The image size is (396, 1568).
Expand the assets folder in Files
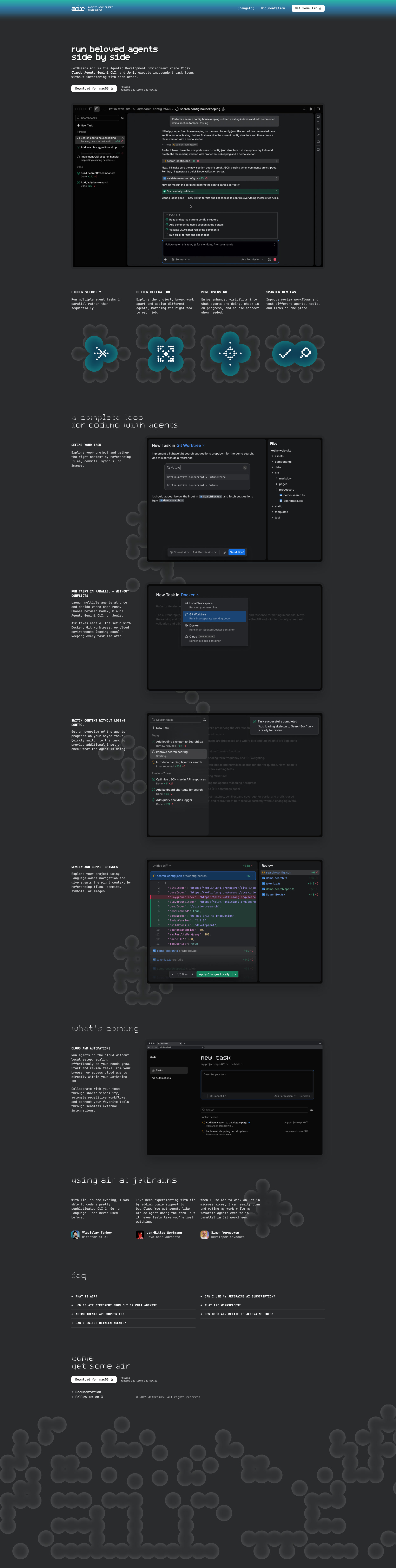277,456
